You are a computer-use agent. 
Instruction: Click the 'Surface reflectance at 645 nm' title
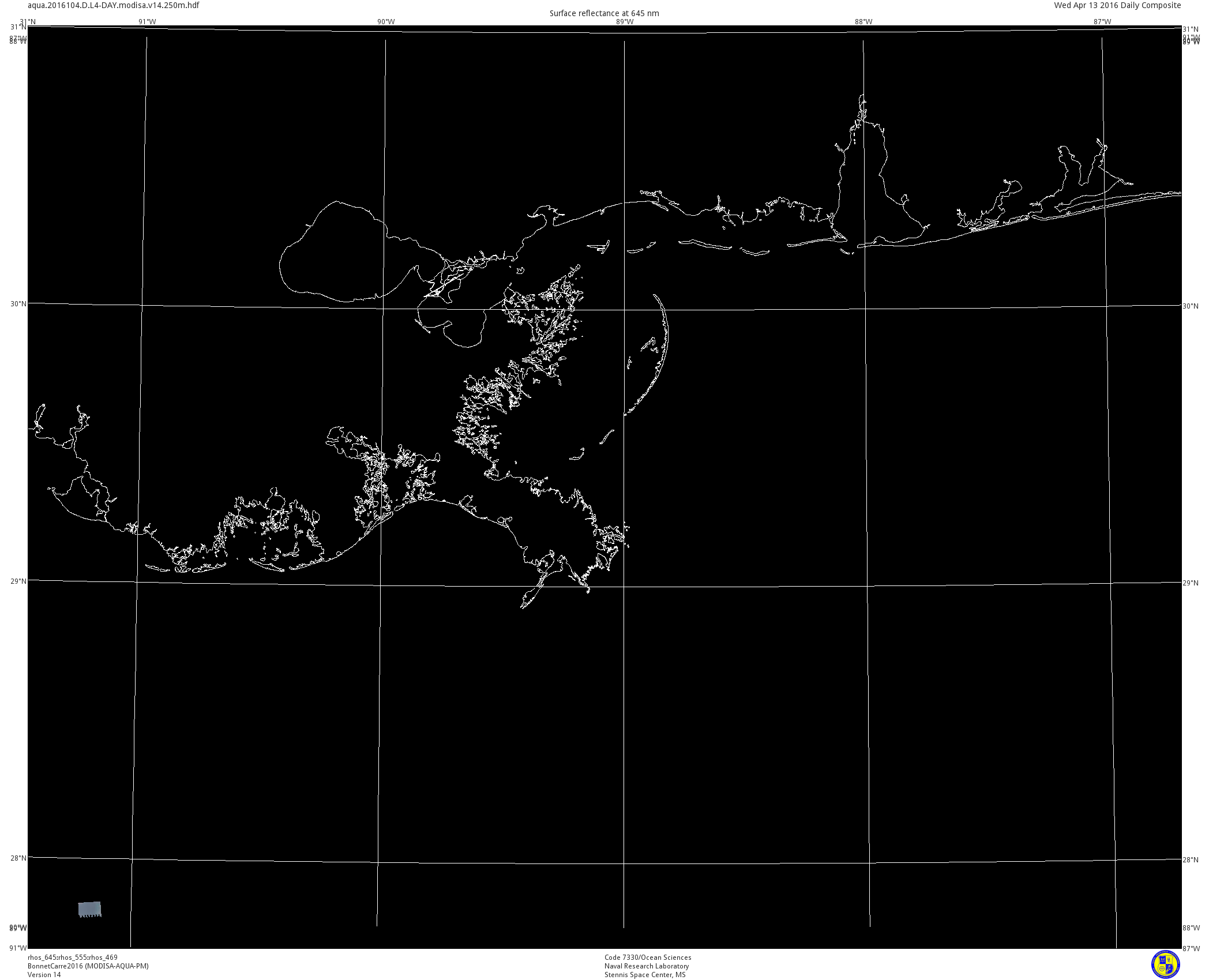pyautogui.click(x=604, y=13)
